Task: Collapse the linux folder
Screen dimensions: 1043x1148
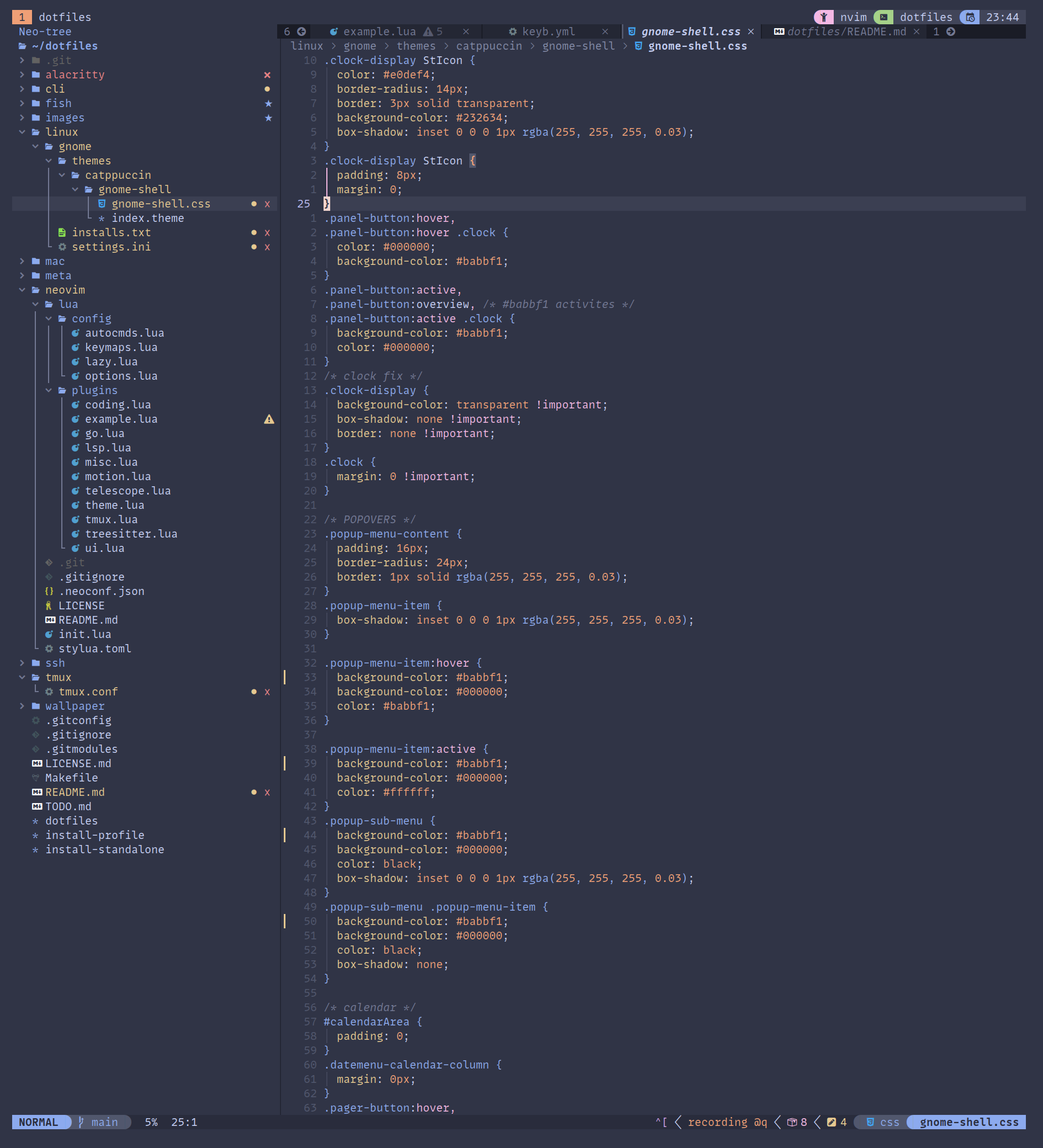Action: 22,132
